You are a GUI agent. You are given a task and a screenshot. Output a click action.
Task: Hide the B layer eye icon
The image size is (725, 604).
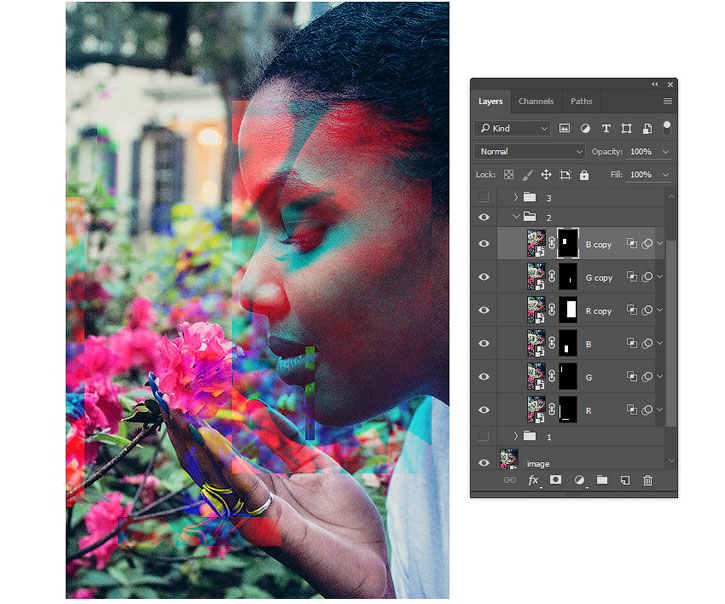484,343
